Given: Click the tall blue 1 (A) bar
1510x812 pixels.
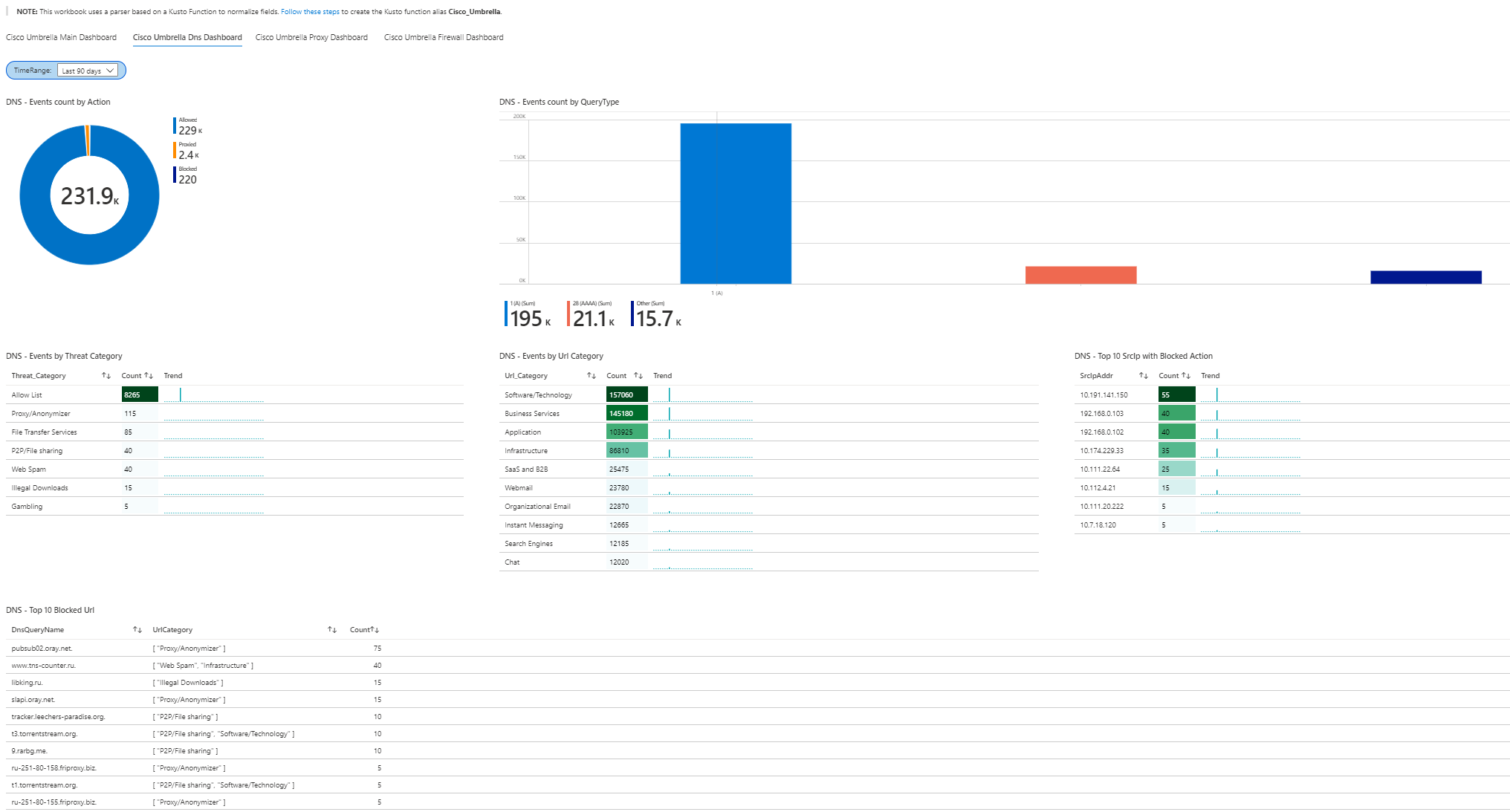Looking at the screenshot, I should click(x=736, y=204).
